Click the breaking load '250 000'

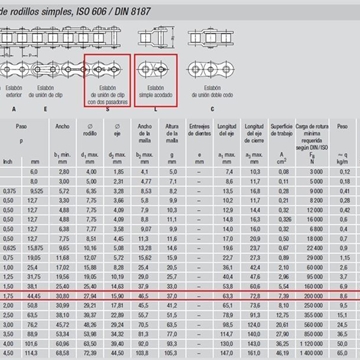[x=314, y=305]
